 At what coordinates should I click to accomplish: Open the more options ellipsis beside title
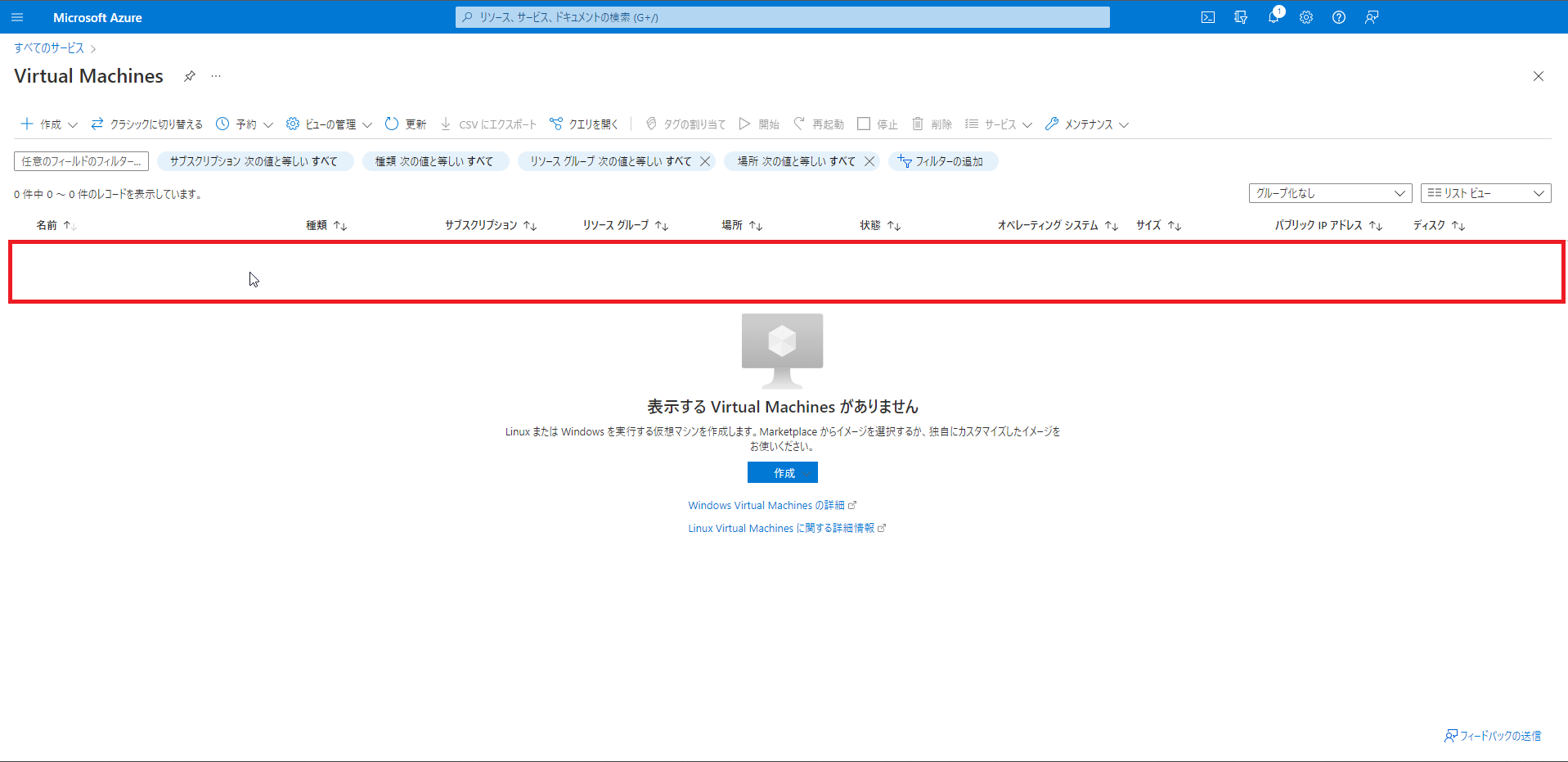216,76
